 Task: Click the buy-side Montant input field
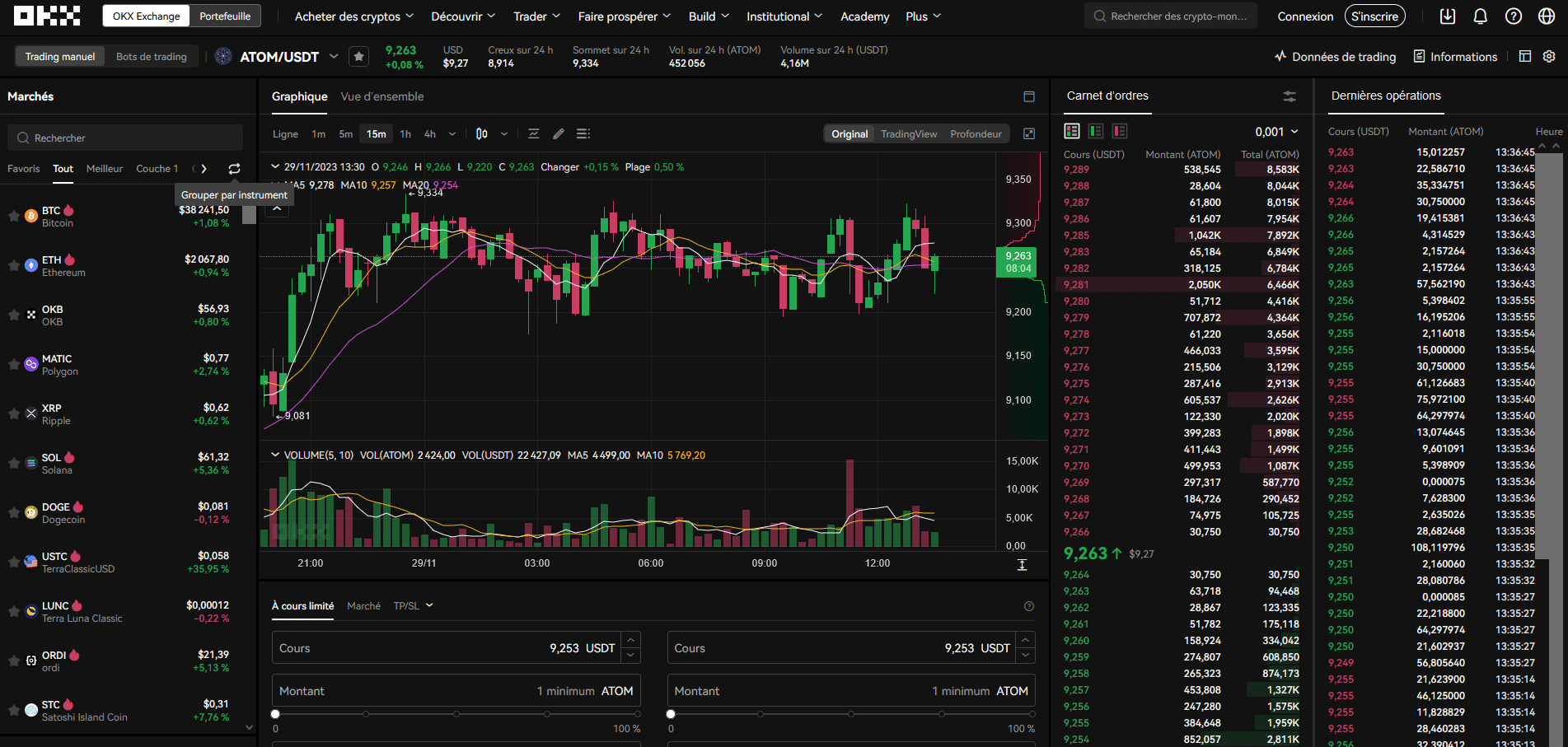(456, 690)
